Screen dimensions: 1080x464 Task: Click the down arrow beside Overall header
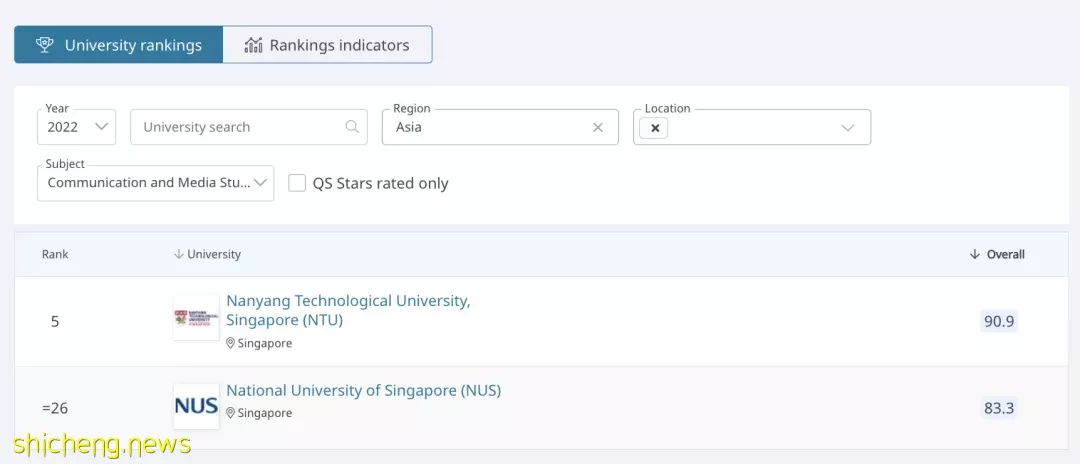click(975, 254)
